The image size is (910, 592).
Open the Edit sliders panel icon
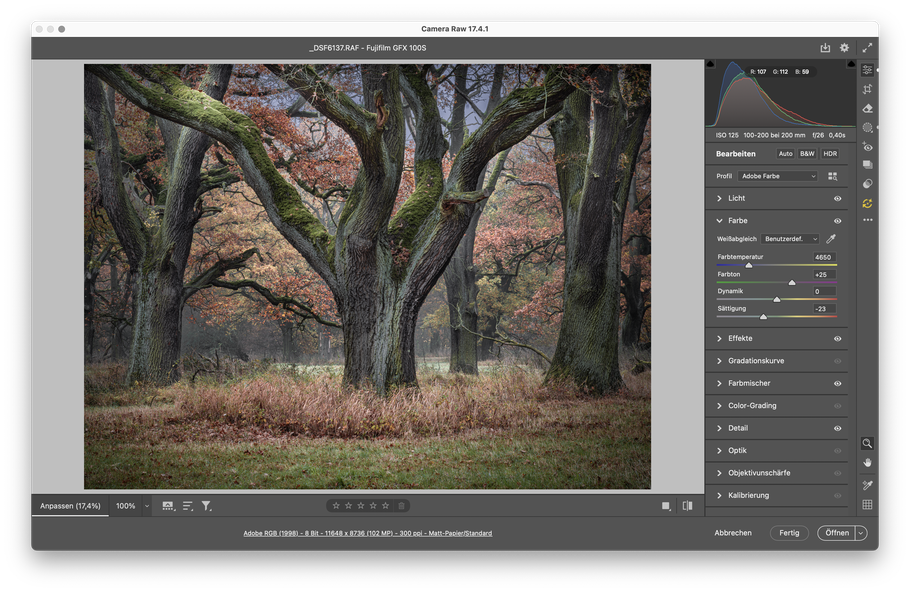[867, 70]
